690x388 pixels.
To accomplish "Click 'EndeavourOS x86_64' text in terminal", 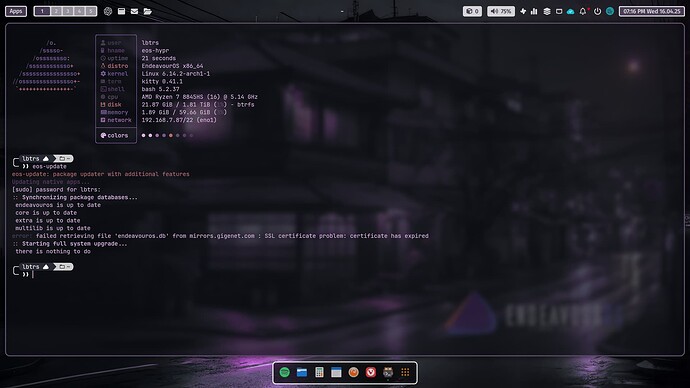I will [172, 66].
